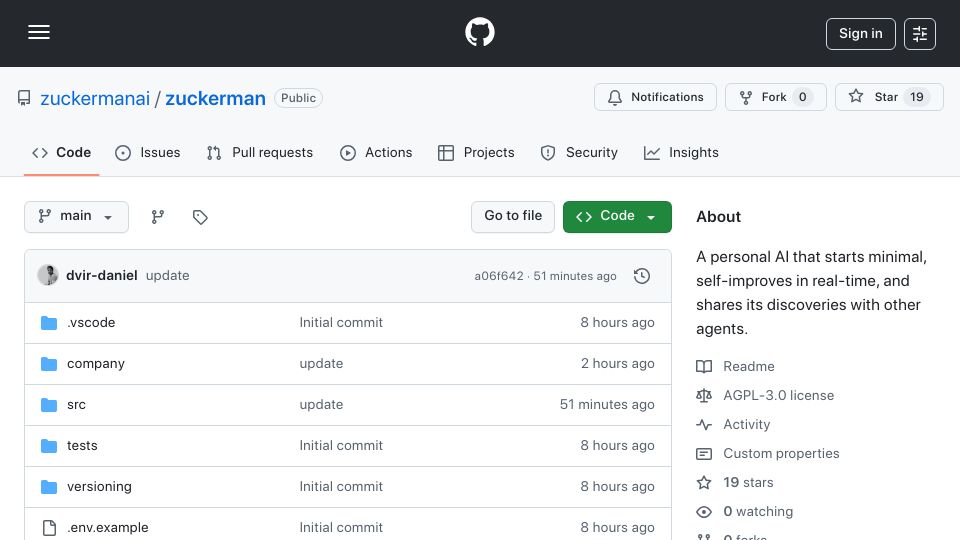
Task: Open the .env.example file
Action: pyautogui.click(x=108, y=528)
